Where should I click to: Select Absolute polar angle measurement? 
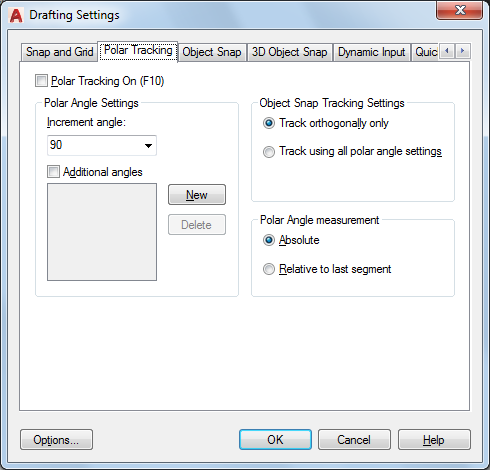tap(269, 240)
